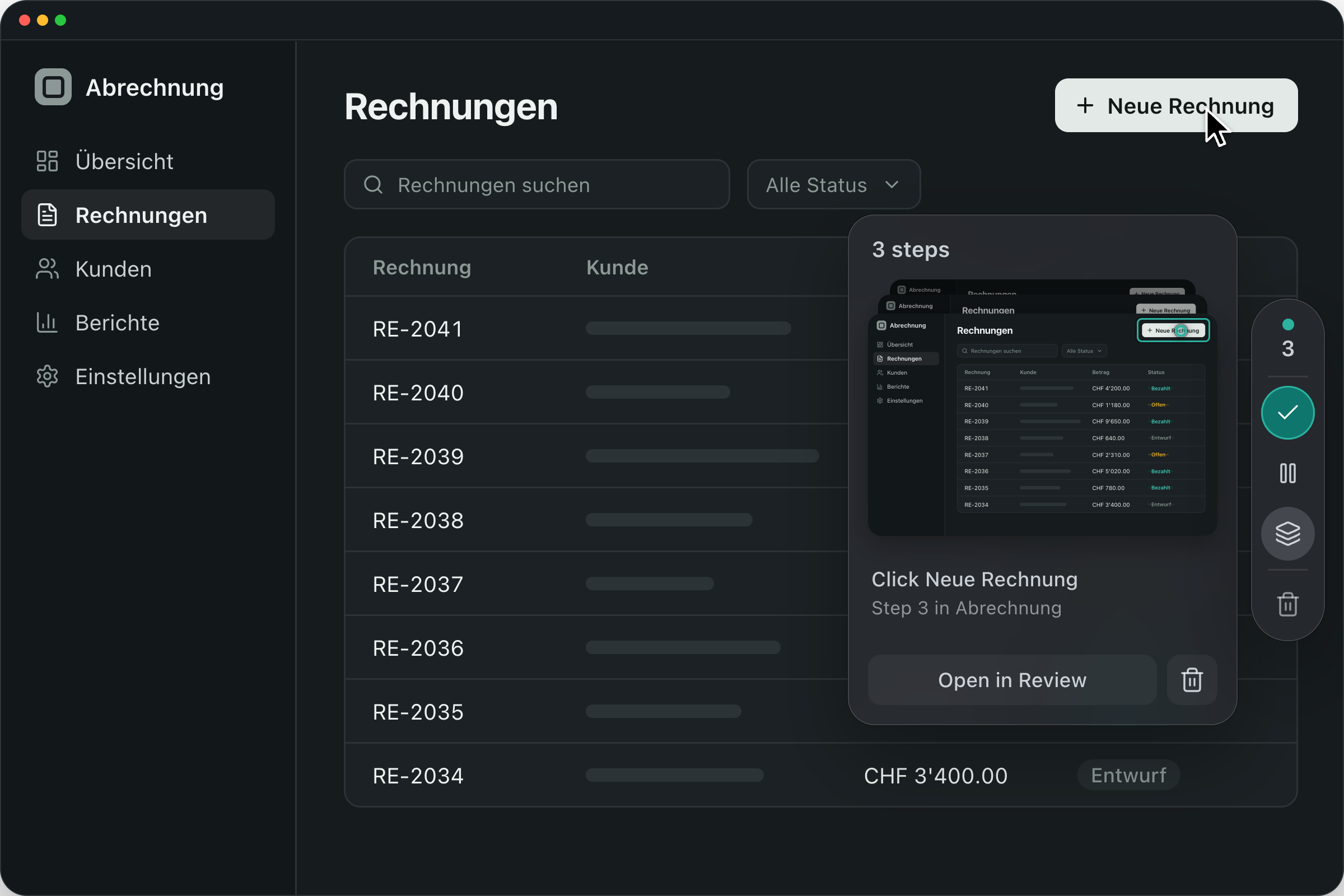Image resolution: width=1344 pixels, height=896 pixels.
Task: Focus the Rechnungen suchen search field
Action: click(536, 185)
